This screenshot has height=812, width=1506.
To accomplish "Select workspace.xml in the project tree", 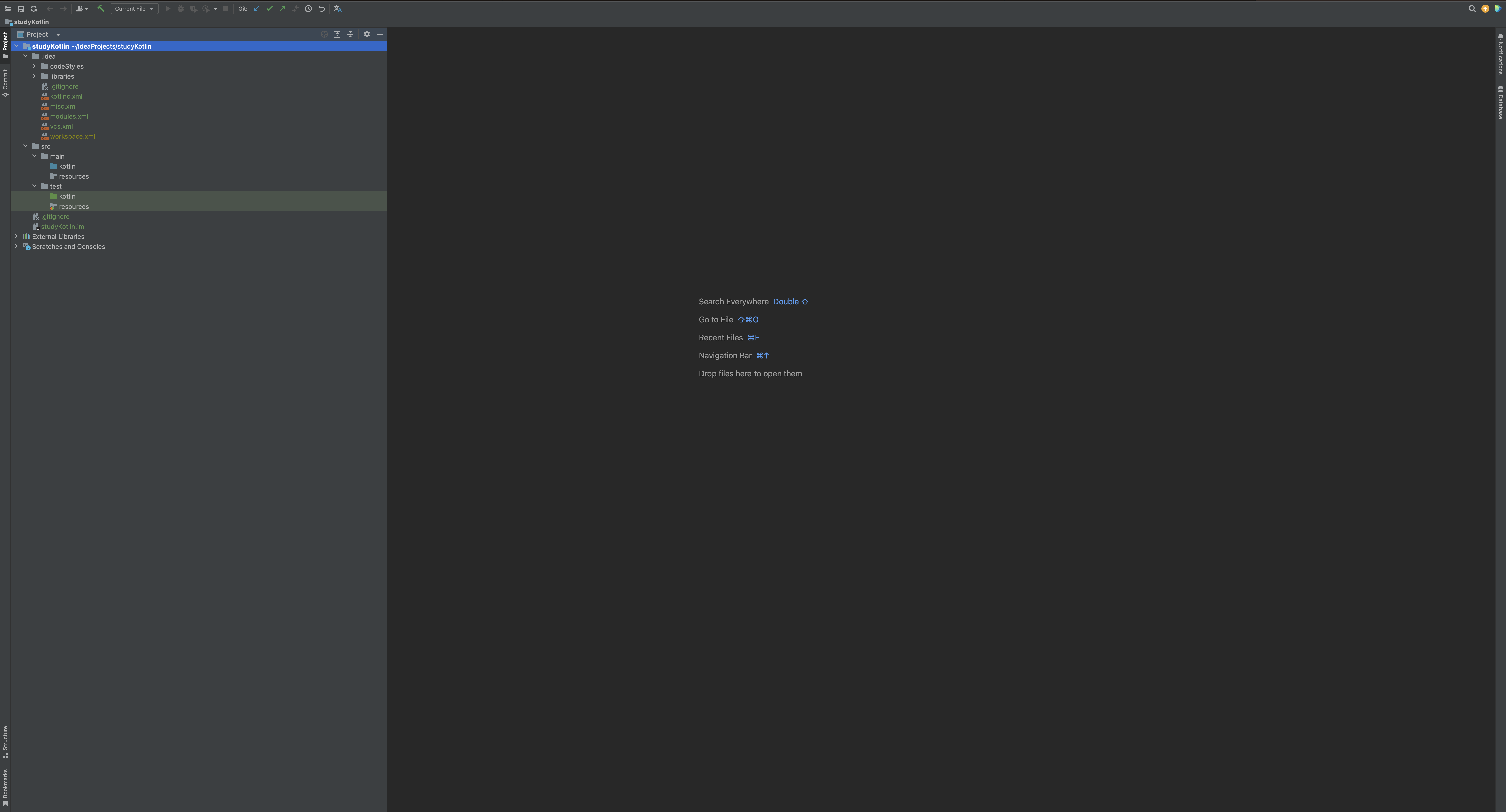I will [x=73, y=136].
